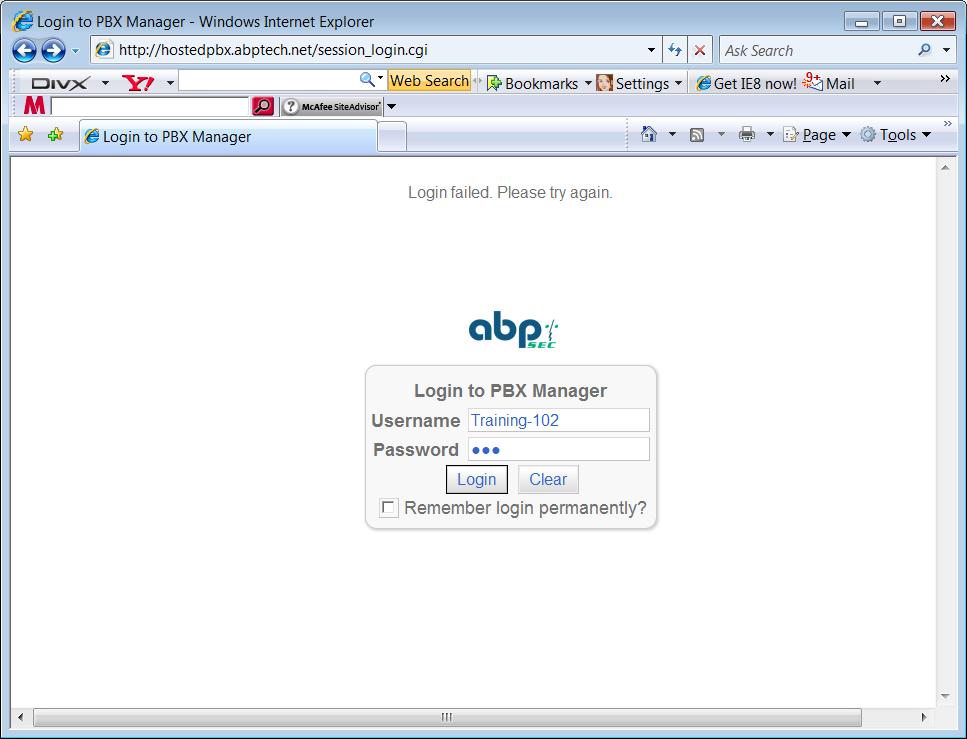
Task: Open recent pages dropdown beside Forward button
Action: coord(75,51)
